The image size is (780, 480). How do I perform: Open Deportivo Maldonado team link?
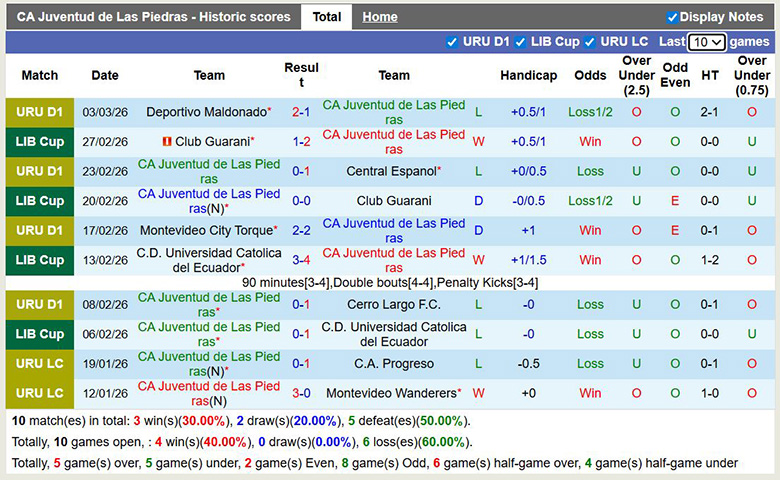(206, 112)
